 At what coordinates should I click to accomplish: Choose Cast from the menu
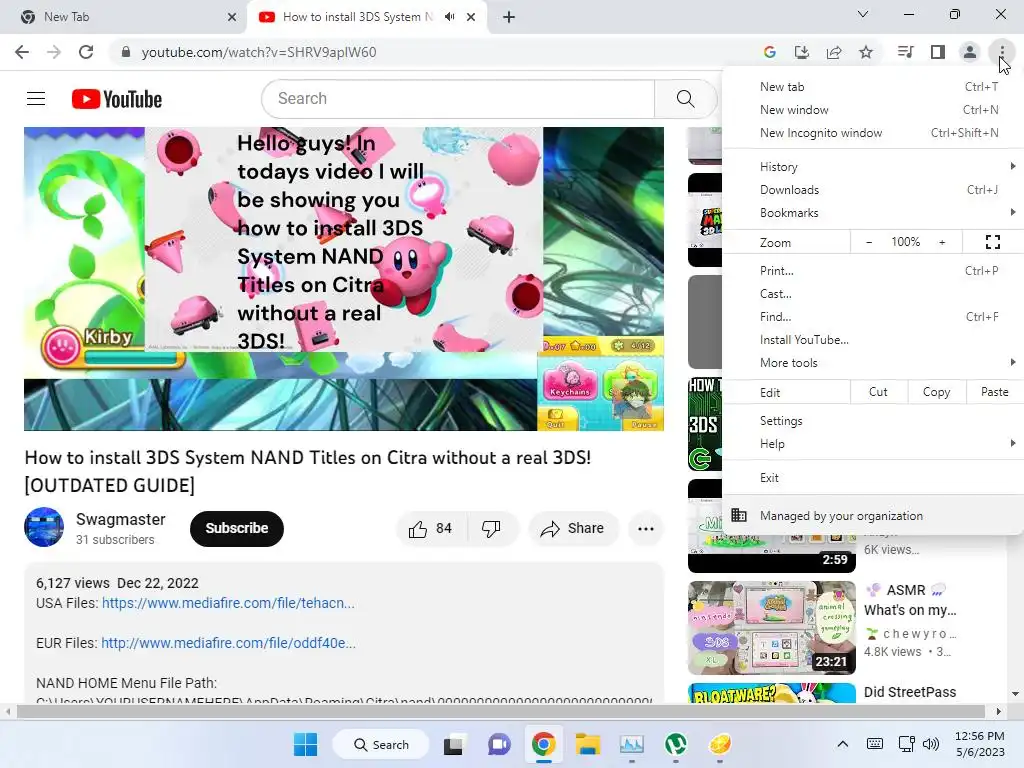tap(873, 294)
